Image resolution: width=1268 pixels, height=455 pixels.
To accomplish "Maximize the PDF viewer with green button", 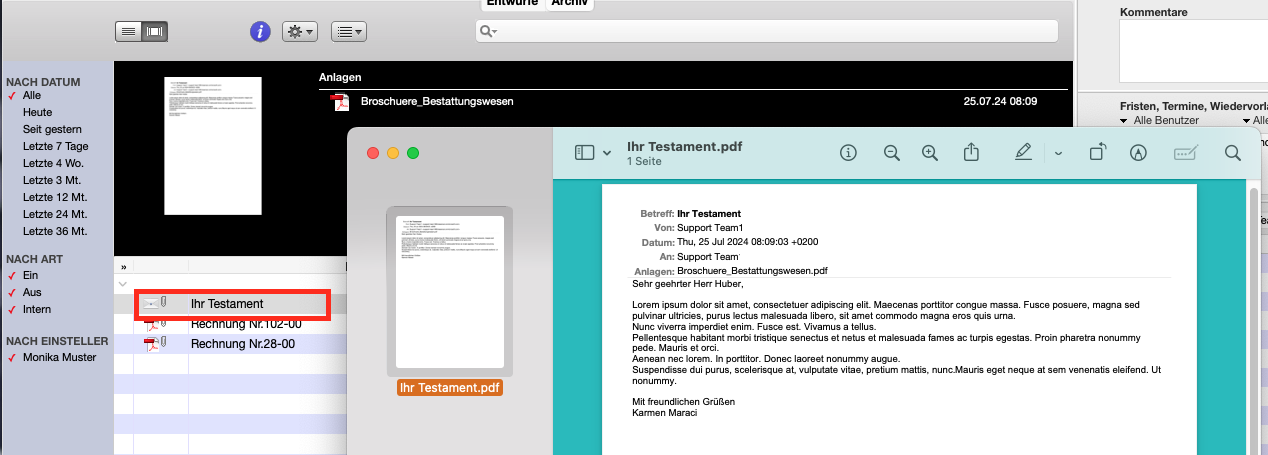I will (413, 153).
